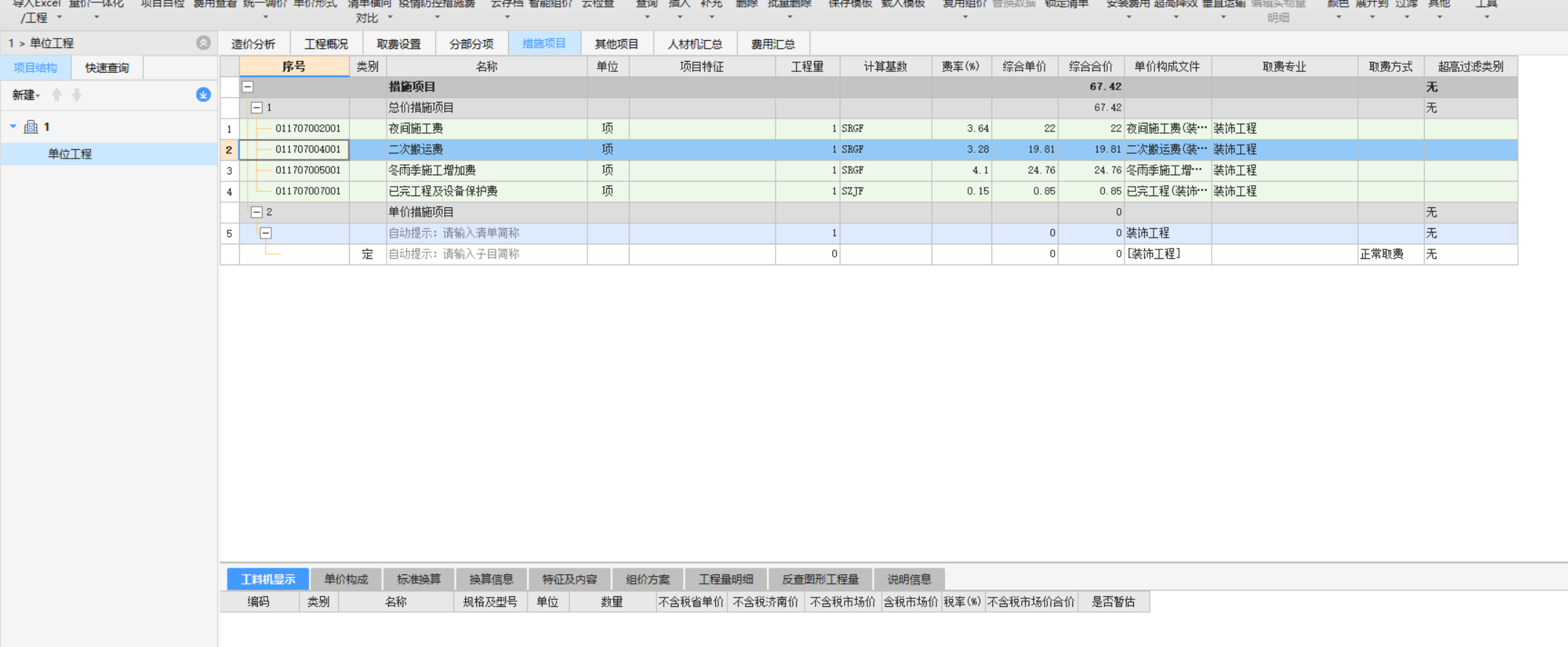Open the 组价方案 bottom tab
The width and height of the screenshot is (1568, 647).
click(x=648, y=579)
